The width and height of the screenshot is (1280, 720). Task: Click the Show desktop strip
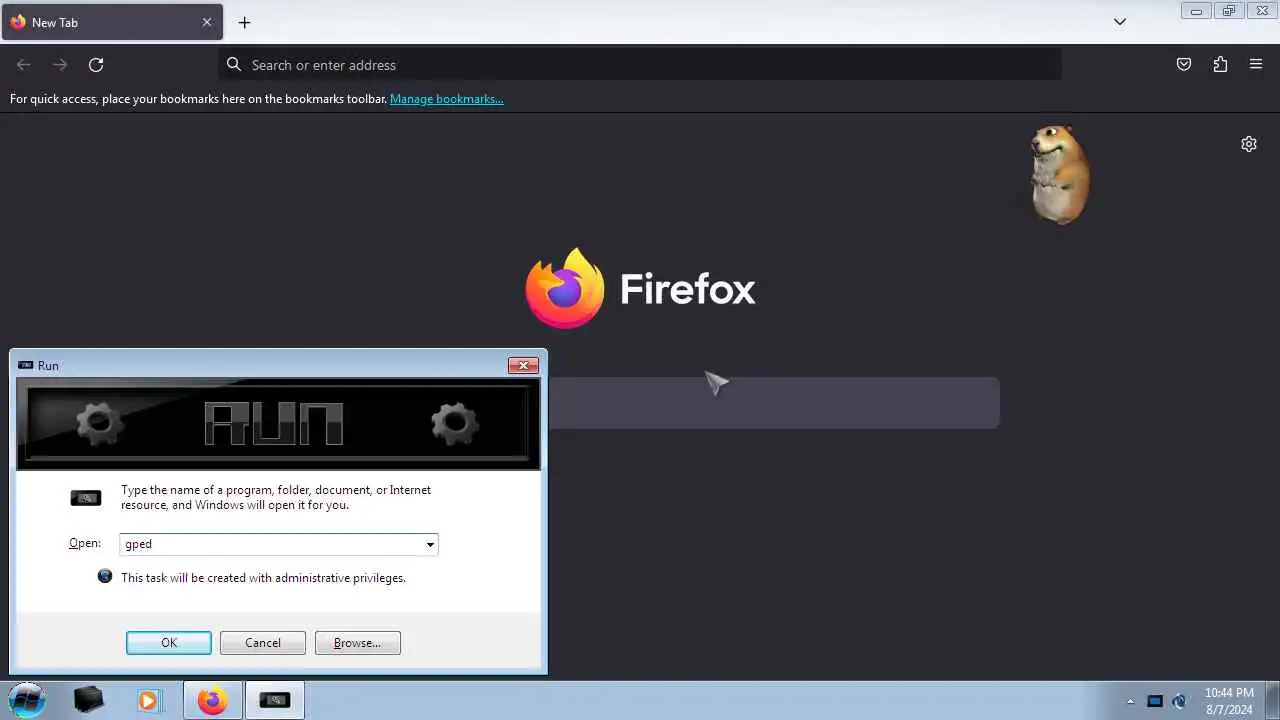1272,700
